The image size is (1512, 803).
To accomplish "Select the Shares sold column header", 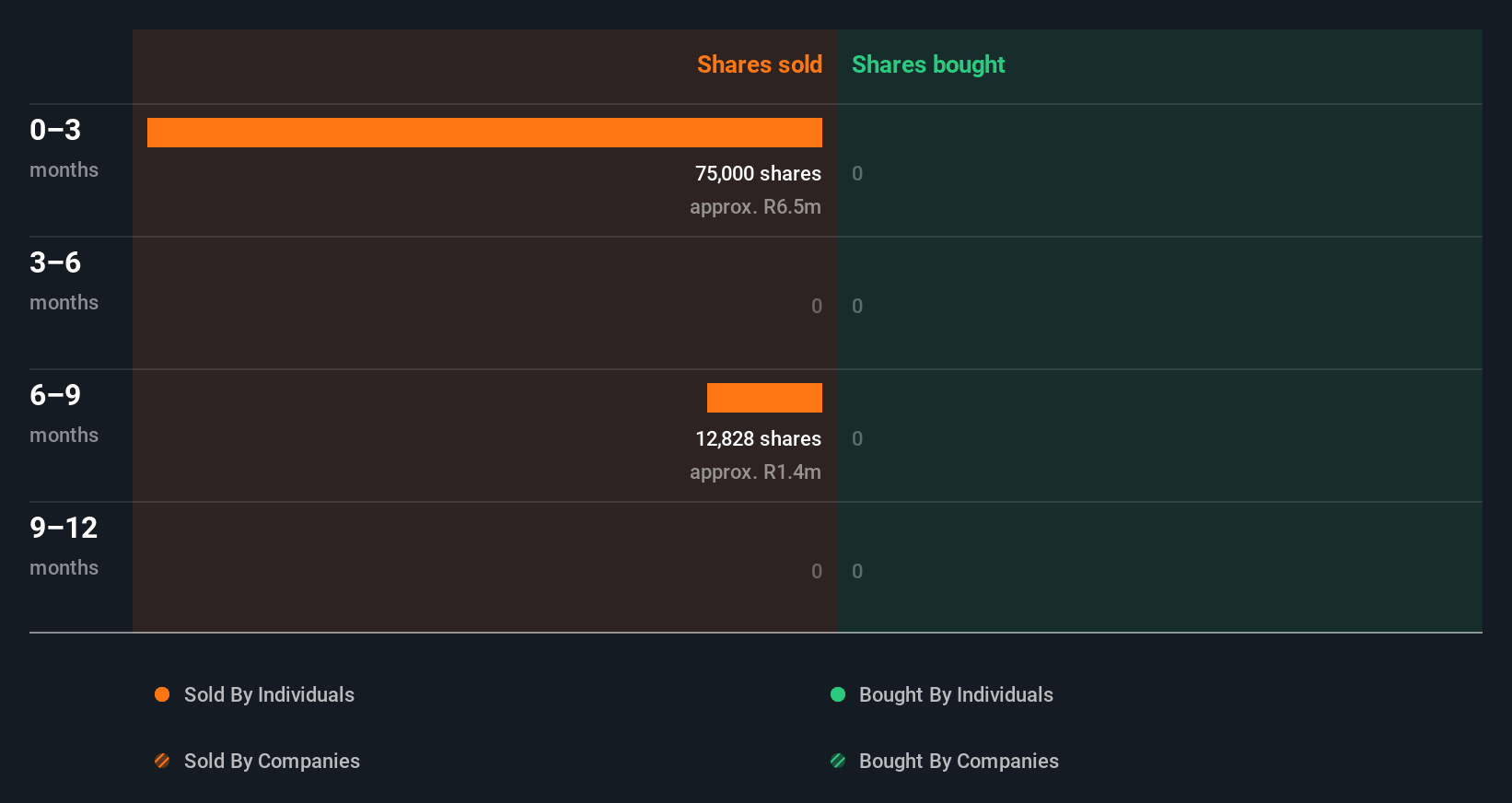I will 759,64.
